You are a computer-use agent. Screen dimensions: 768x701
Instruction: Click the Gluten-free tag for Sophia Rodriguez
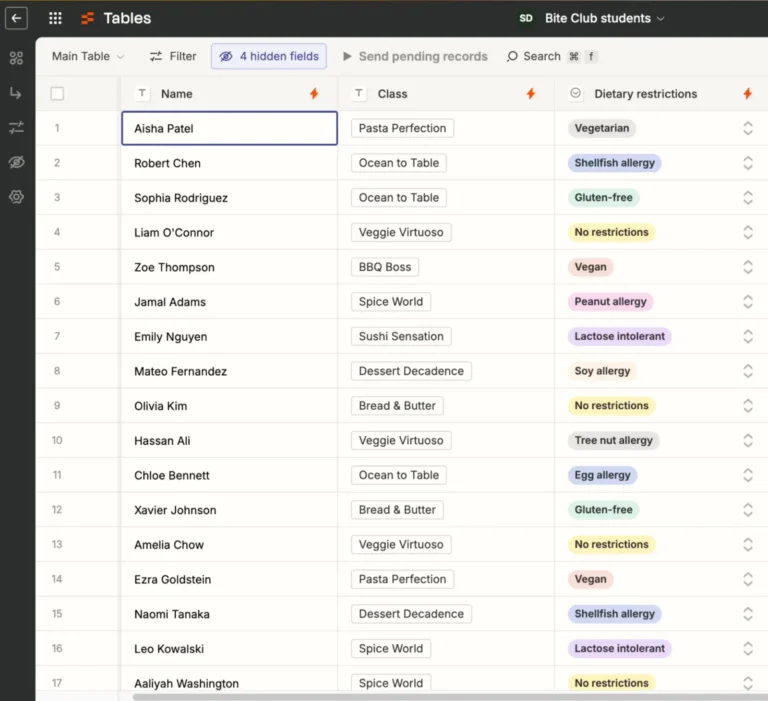(x=603, y=197)
